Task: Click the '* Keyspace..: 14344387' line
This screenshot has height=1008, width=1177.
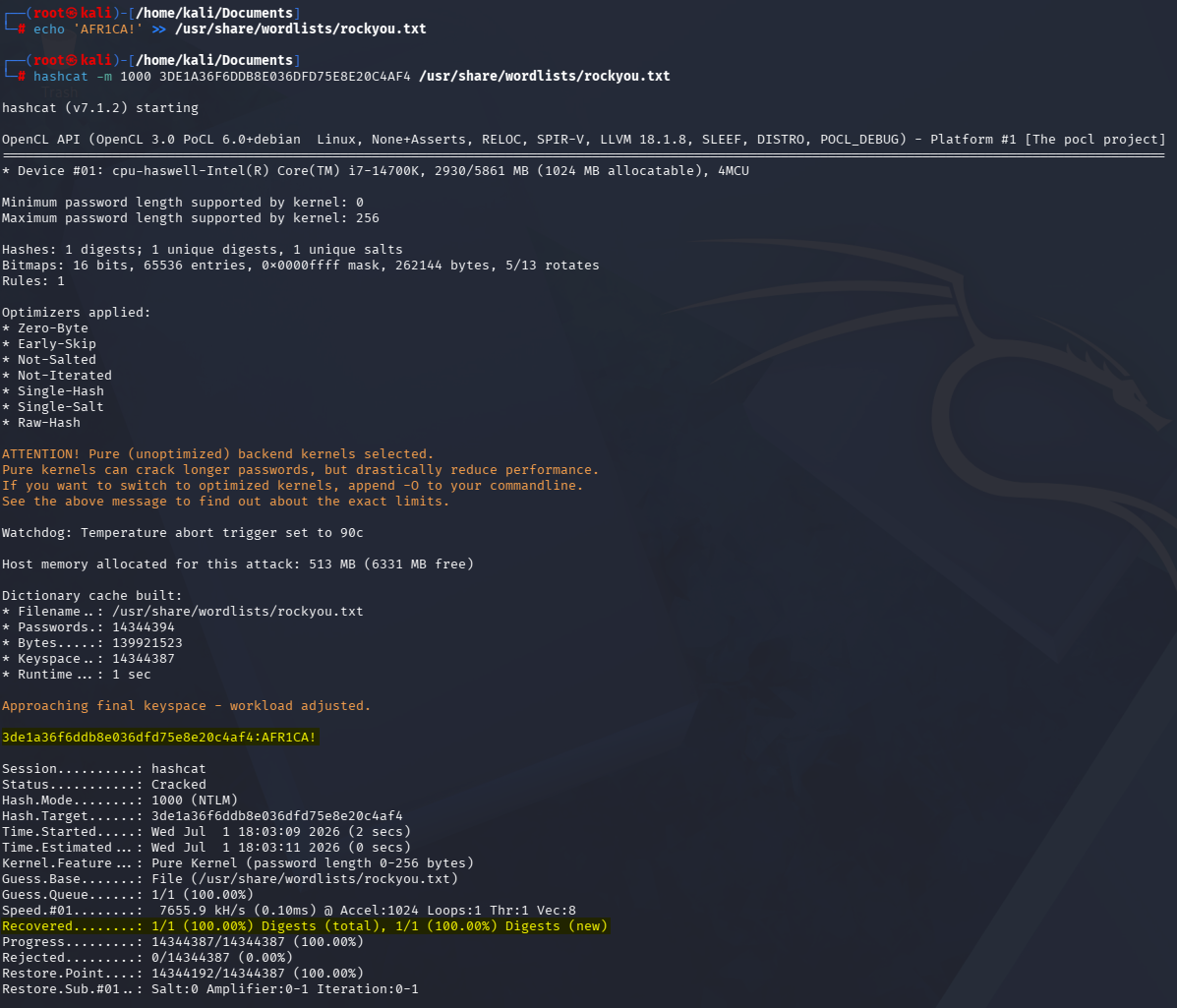Action: (88, 660)
